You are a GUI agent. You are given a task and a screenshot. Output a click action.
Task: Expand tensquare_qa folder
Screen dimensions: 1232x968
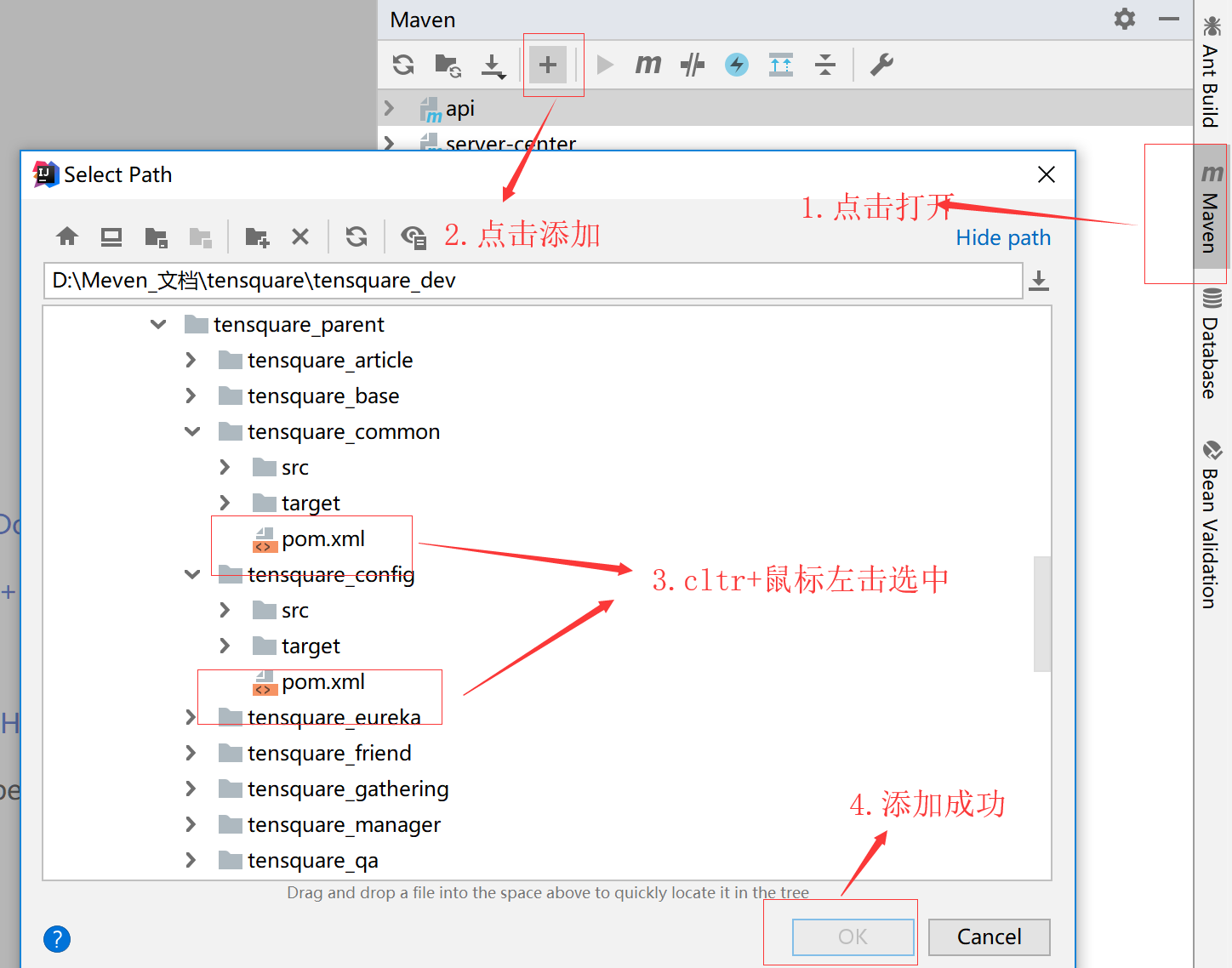(x=191, y=860)
